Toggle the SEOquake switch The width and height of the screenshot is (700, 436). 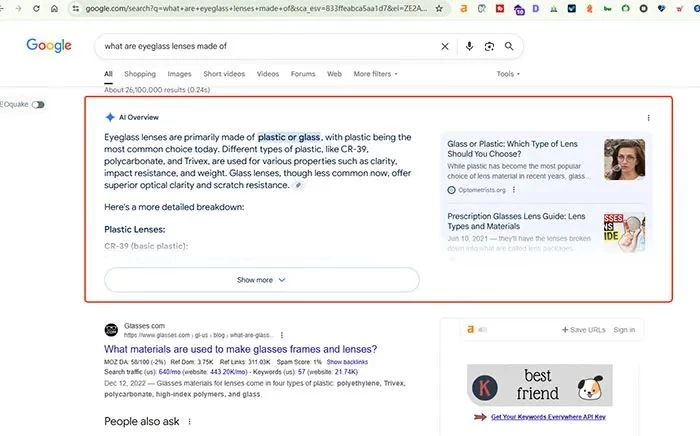coord(38,104)
